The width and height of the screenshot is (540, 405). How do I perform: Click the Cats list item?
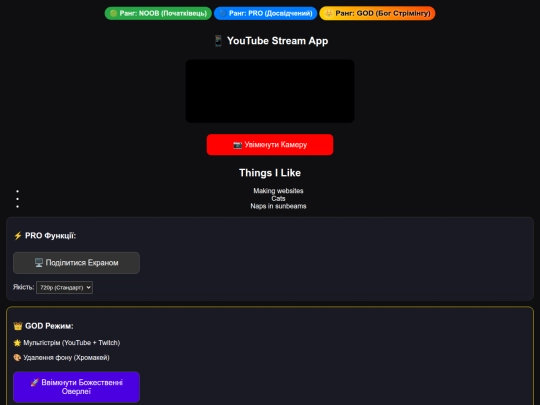pyautogui.click(x=278, y=198)
